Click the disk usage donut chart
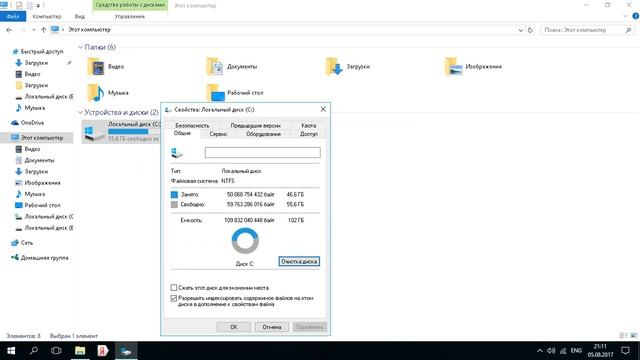The image size is (640, 360). (x=245, y=241)
